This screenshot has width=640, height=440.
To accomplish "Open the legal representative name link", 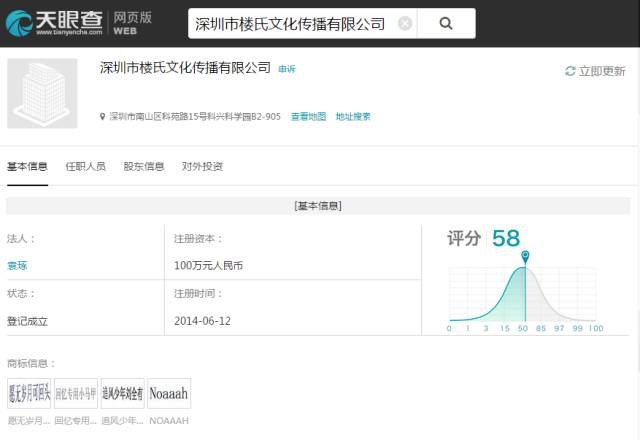I will tap(17, 266).
